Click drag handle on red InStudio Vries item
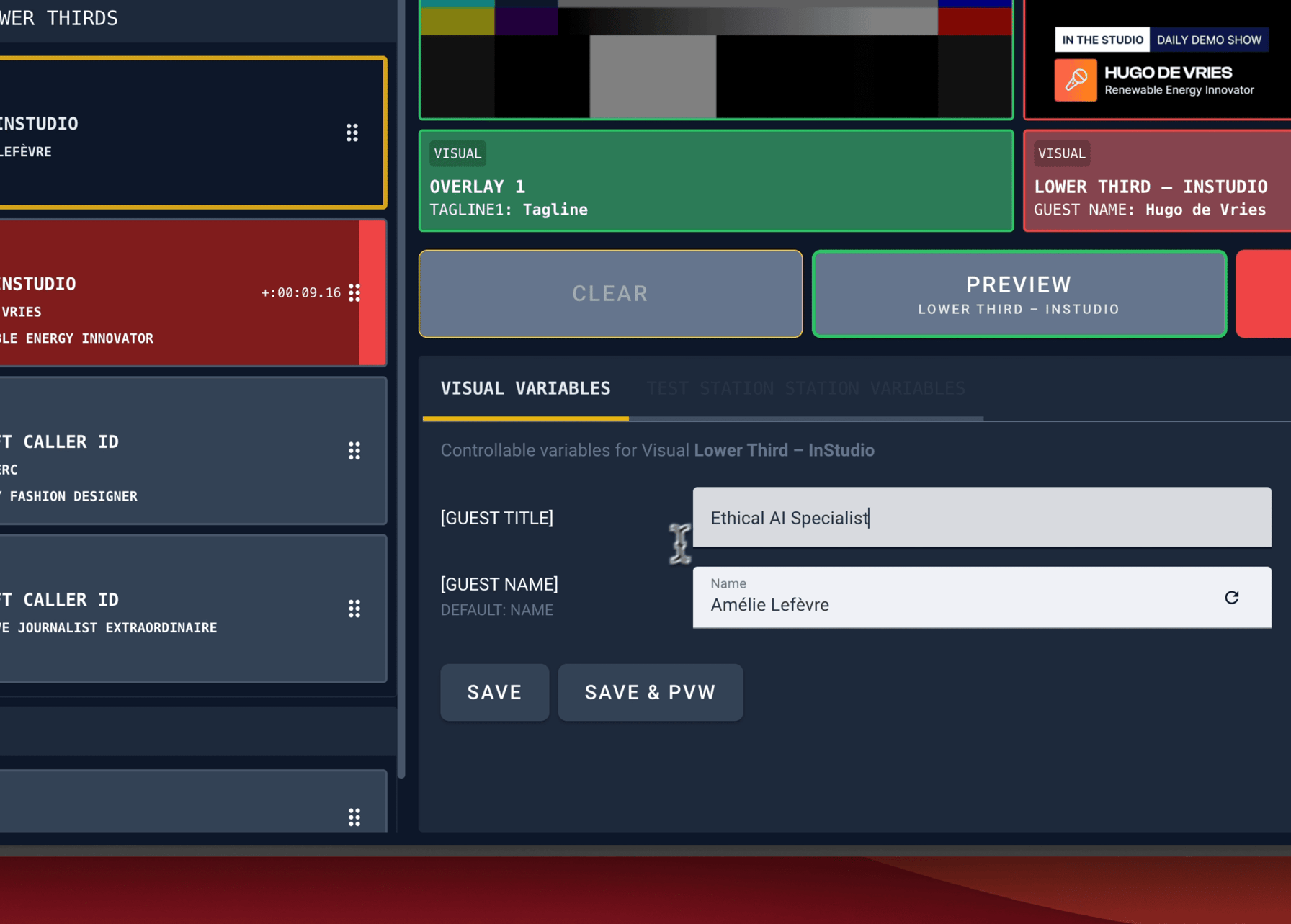 click(354, 292)
